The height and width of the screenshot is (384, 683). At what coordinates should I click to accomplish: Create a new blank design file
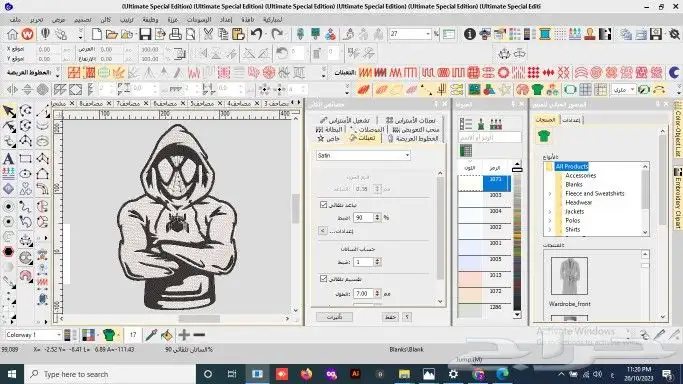(96, 34)
